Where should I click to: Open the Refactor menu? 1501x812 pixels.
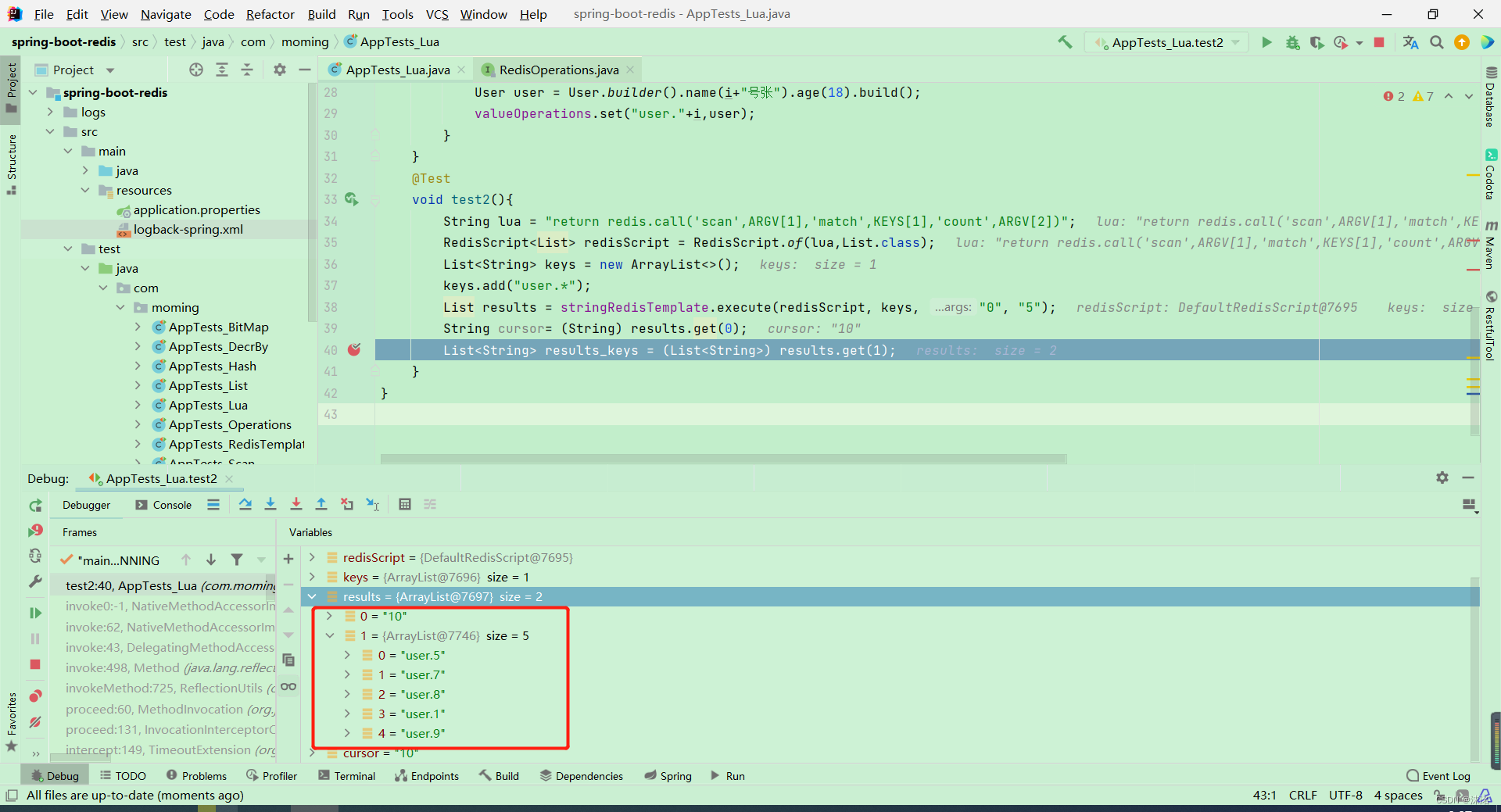(x=270, y=14)
